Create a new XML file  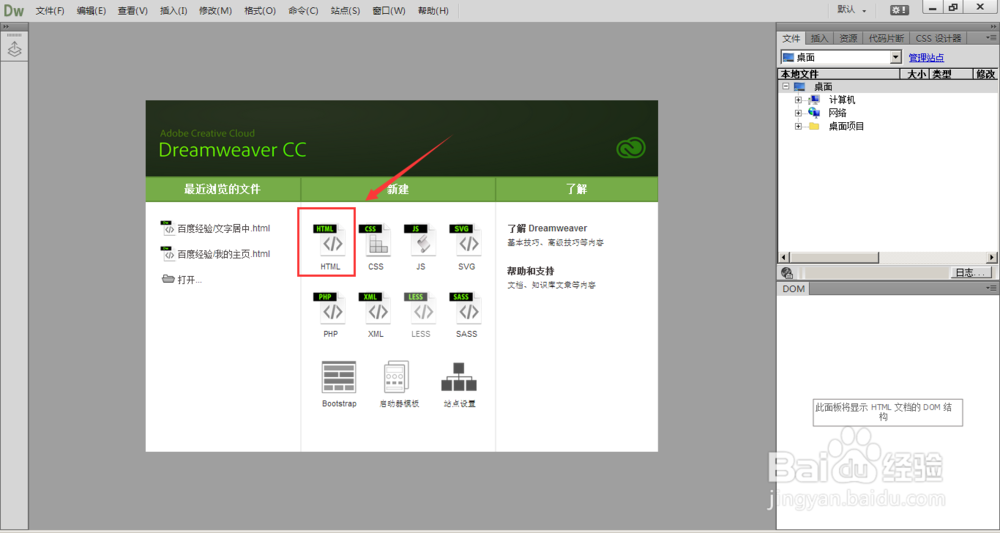click(376, 316)
